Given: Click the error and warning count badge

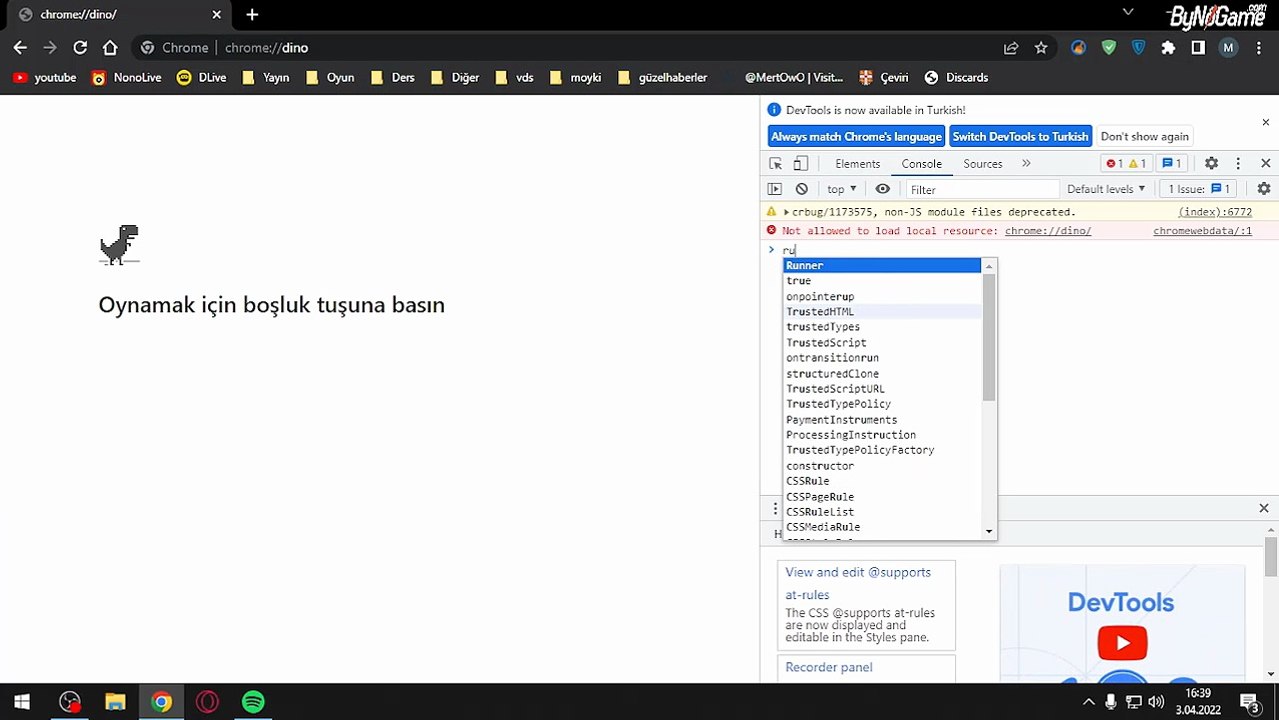Looking at the screenshot, I should (x=1127, y=163).
